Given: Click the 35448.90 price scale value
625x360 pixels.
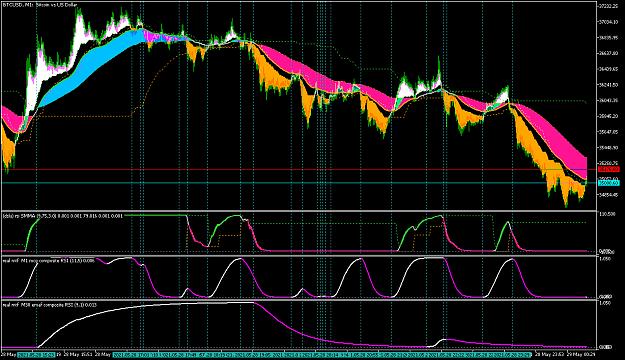Looking at the screenshot, I should 609,148.
